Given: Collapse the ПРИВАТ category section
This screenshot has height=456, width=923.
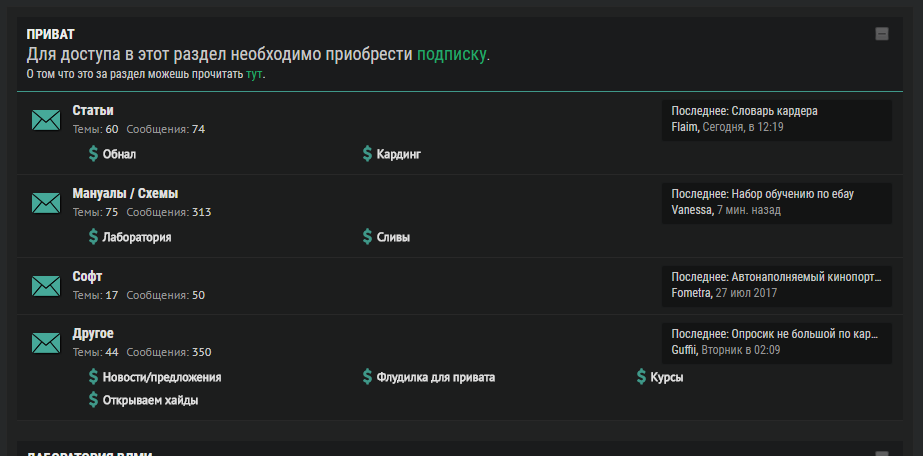Looking at the screenshot, I should tap(881, 34).
